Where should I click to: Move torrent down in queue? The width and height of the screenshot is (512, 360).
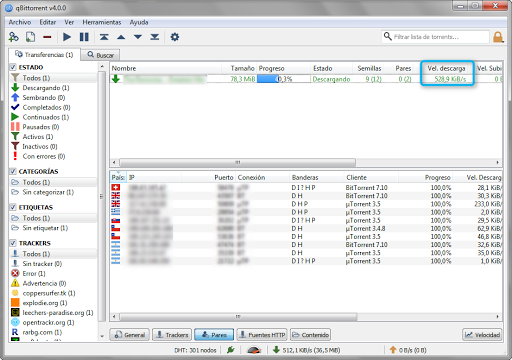[138, 37]
